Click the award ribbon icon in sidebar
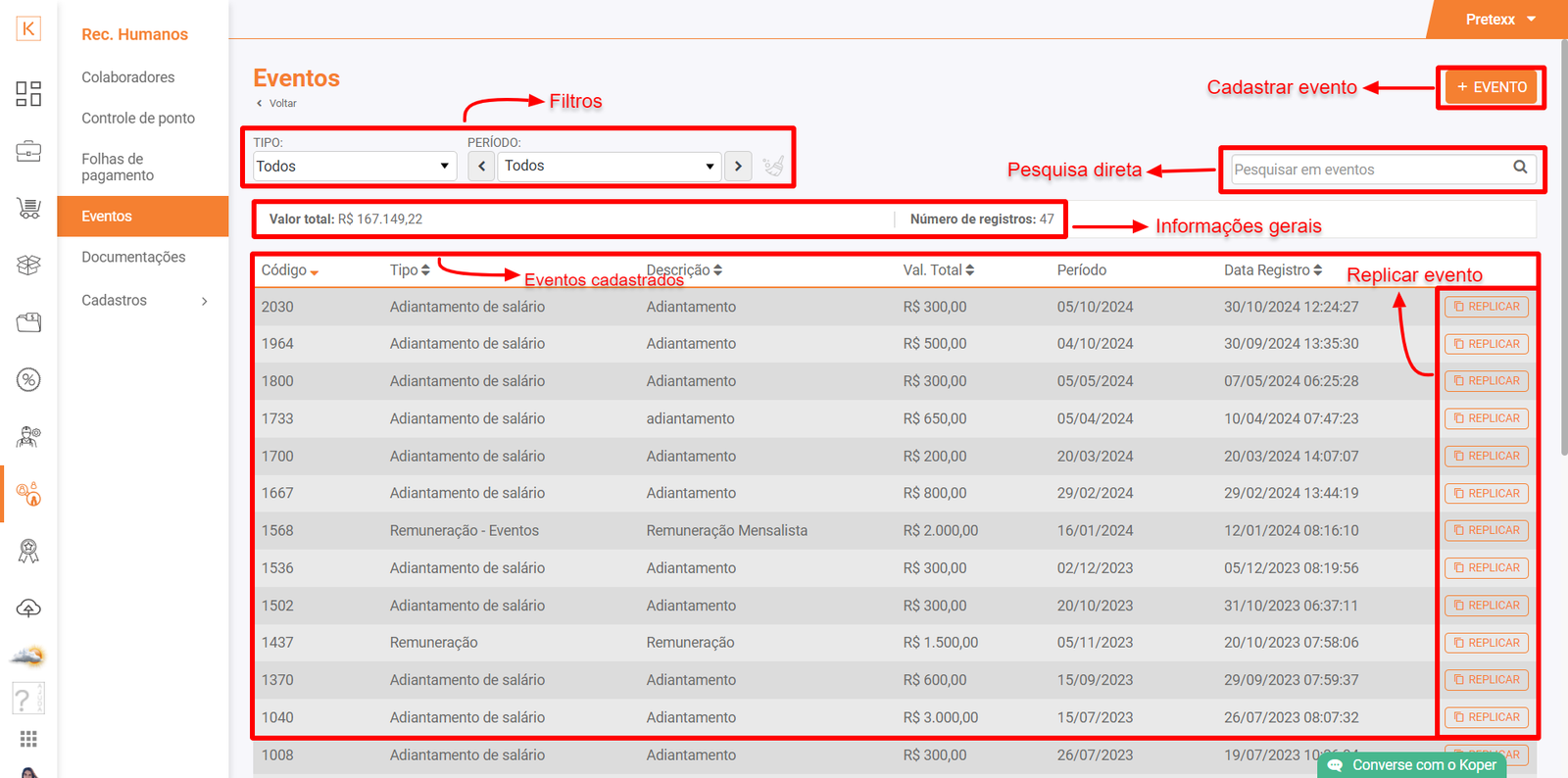 pos(28,552)
